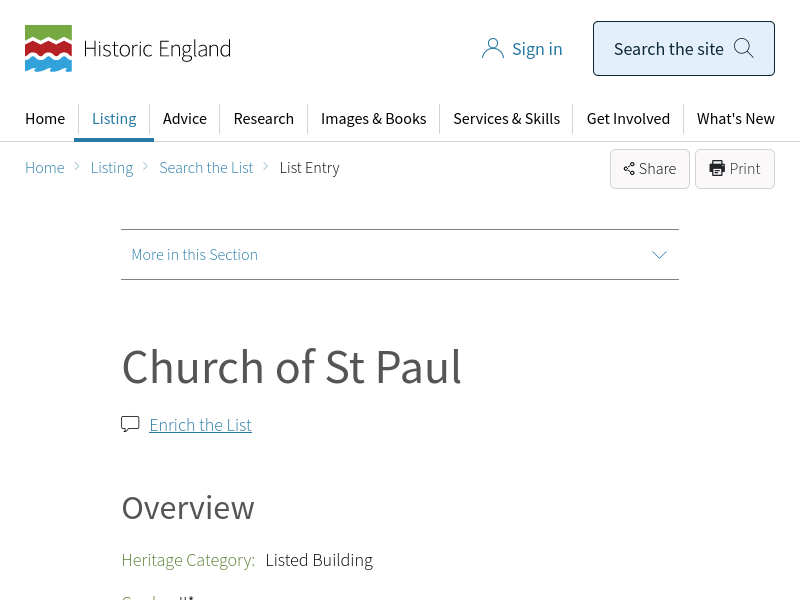
Task: Click the Sign in link
Action: point(537,49)
